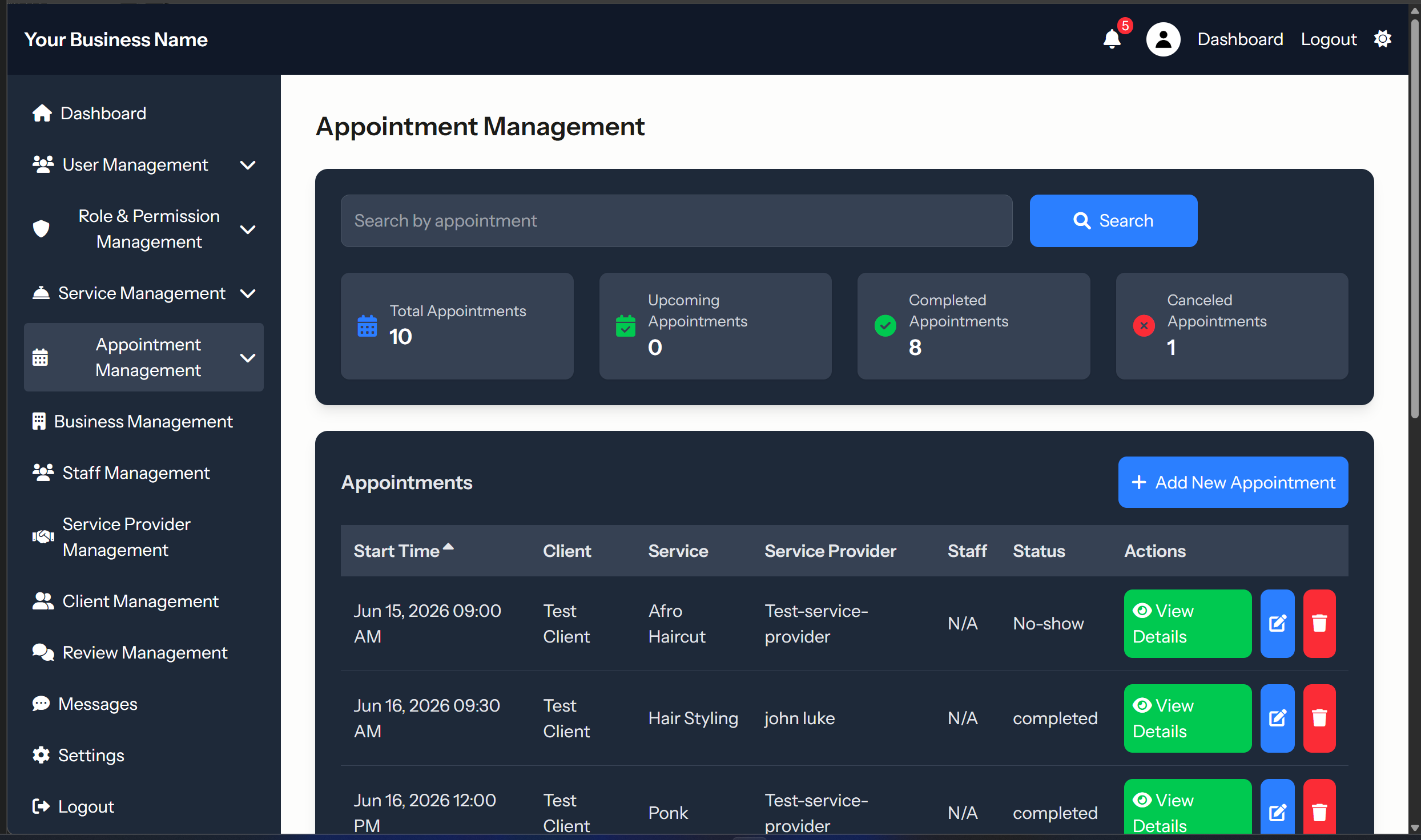Click the No-show status cell
This screenshot has width=1421, height=840.
tap(1048, 624)
